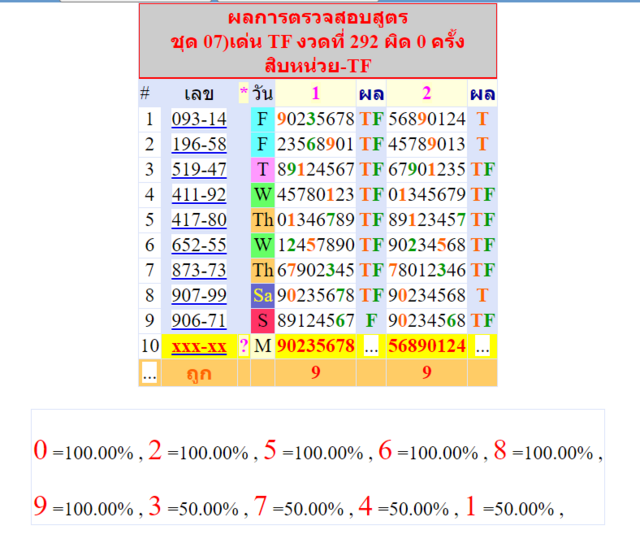Click the red title header banner
The height and width of the screenshot is (543, 640).
(x=318, y=41)
